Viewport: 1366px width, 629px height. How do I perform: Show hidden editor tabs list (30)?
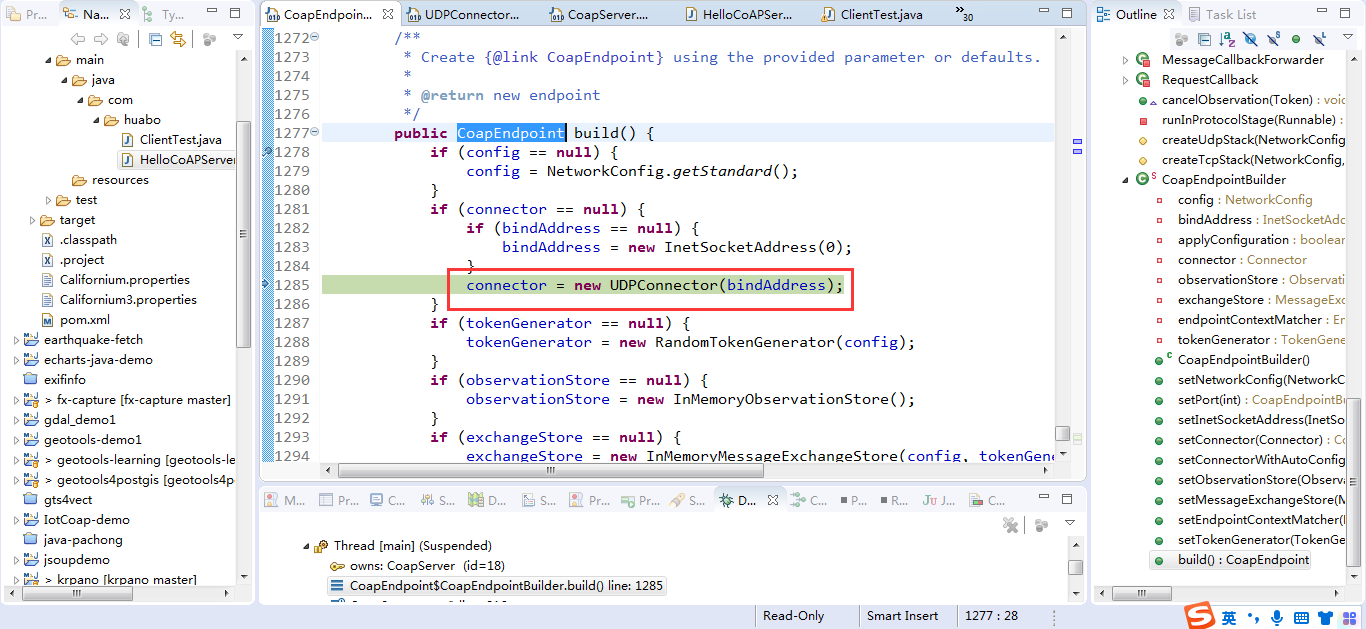click(x=964, y=15)
